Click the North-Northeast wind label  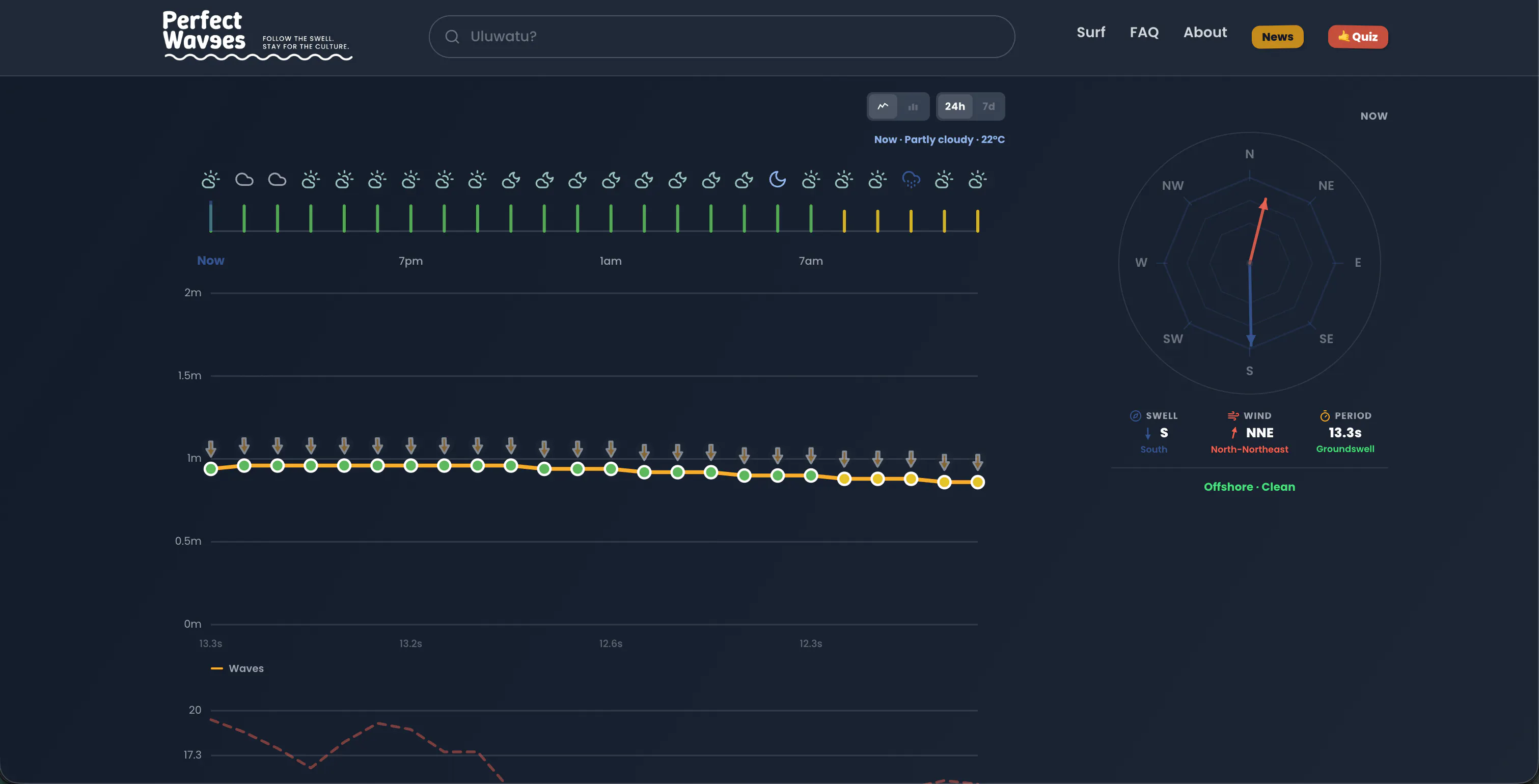coord(1249,450)
